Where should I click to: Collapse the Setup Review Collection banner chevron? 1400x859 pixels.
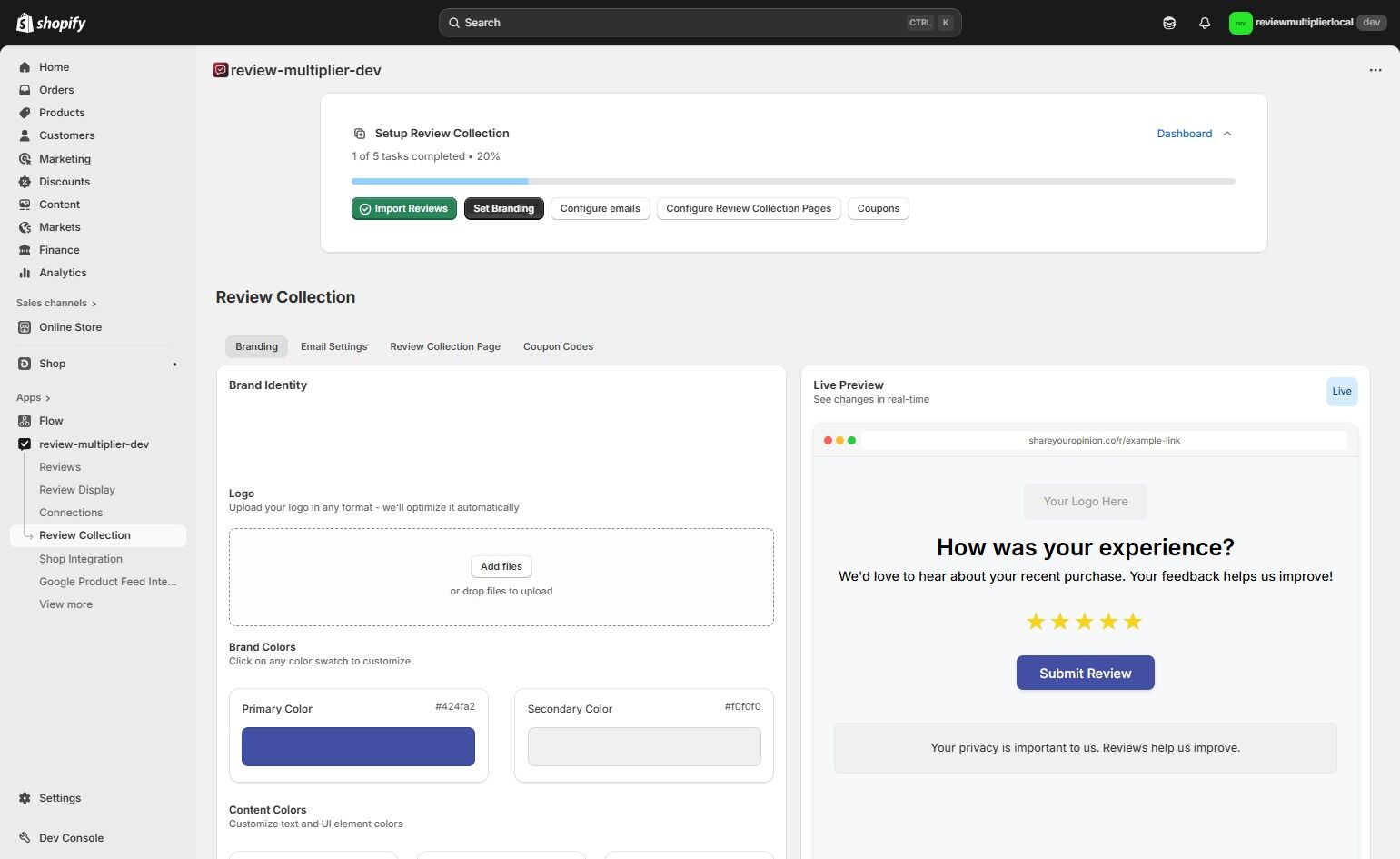[1227, 134]
